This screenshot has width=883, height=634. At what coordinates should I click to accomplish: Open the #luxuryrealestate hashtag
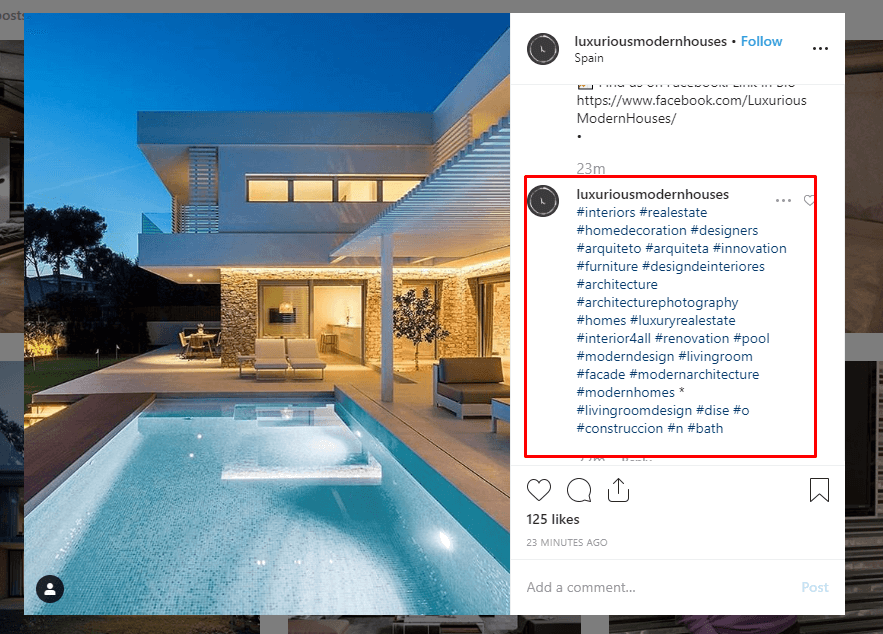pos(683,320)
